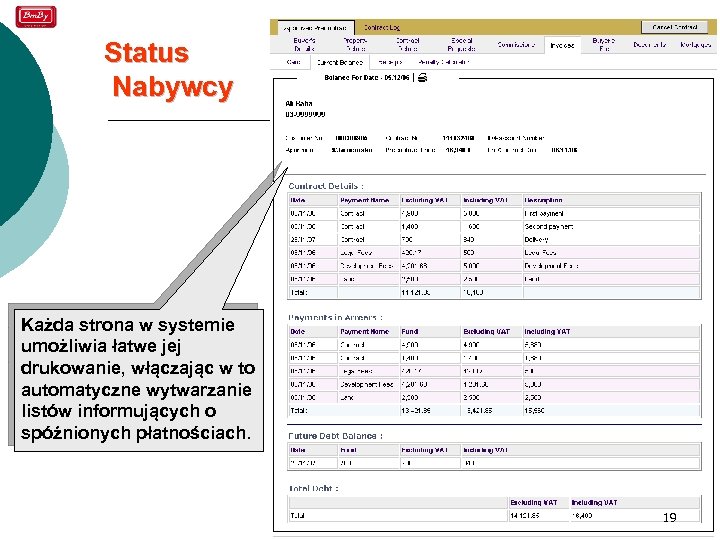Open the Receipts sub-tab
Image resolution: width=720 pixels, height=540 pixels.
click(390, 62)
